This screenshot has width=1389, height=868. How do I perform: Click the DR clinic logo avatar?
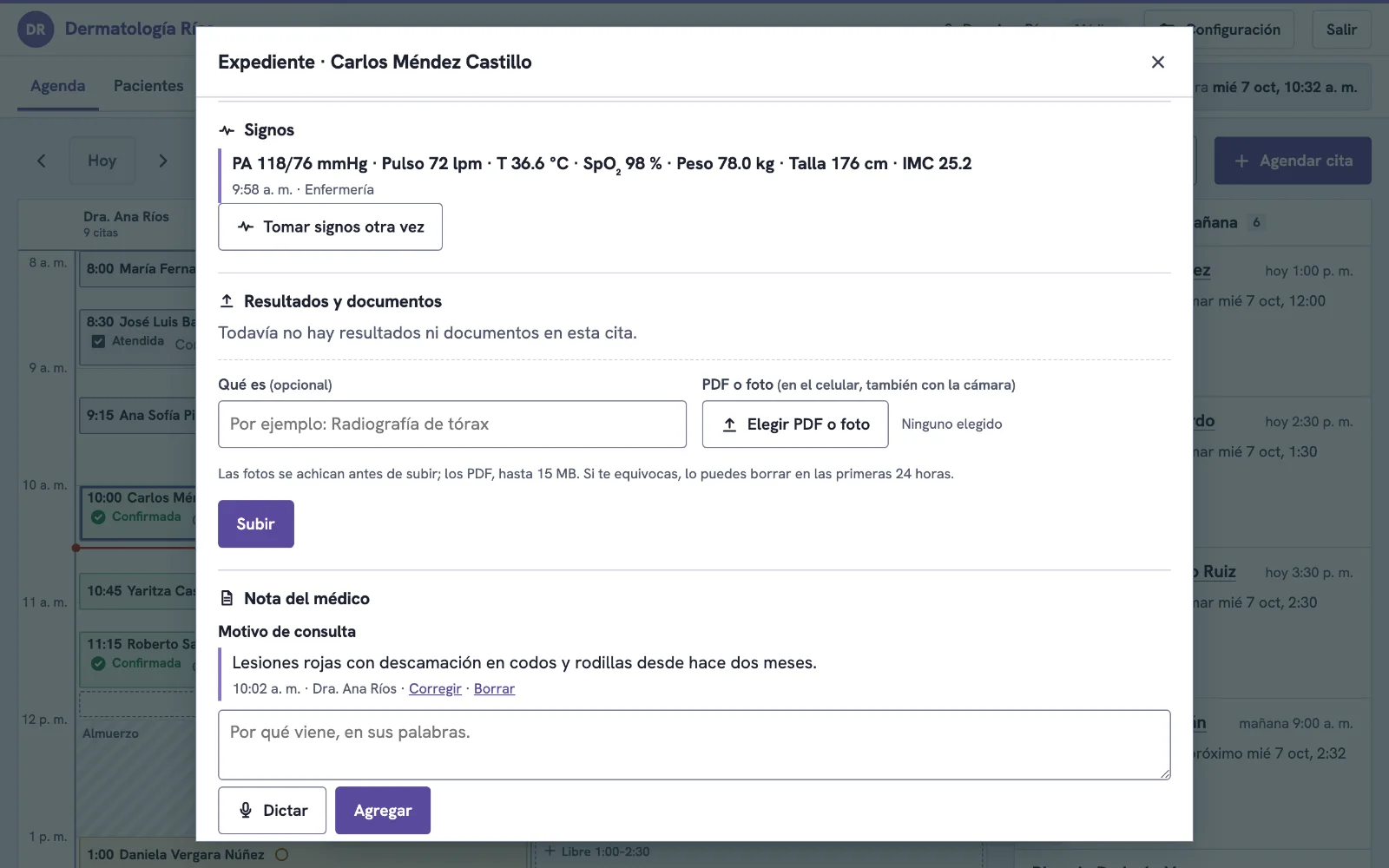click(x=36, y=30)
